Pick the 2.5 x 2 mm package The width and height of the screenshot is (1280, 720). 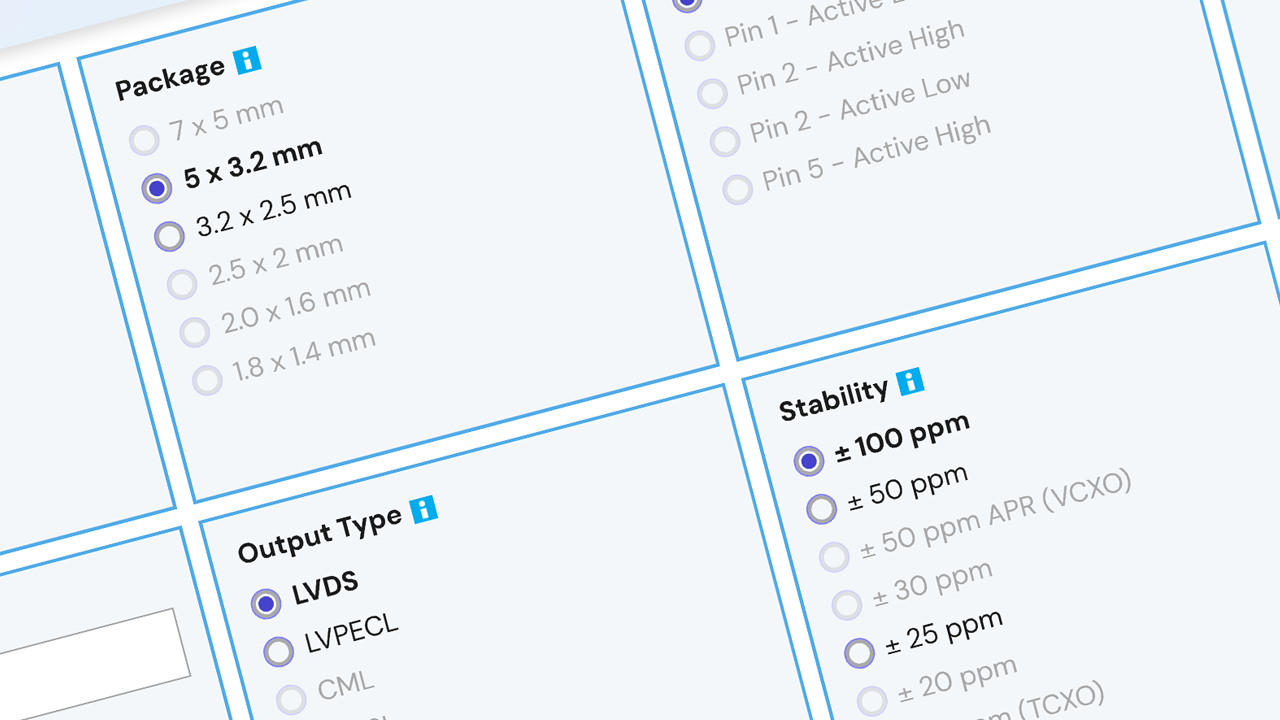182,284
